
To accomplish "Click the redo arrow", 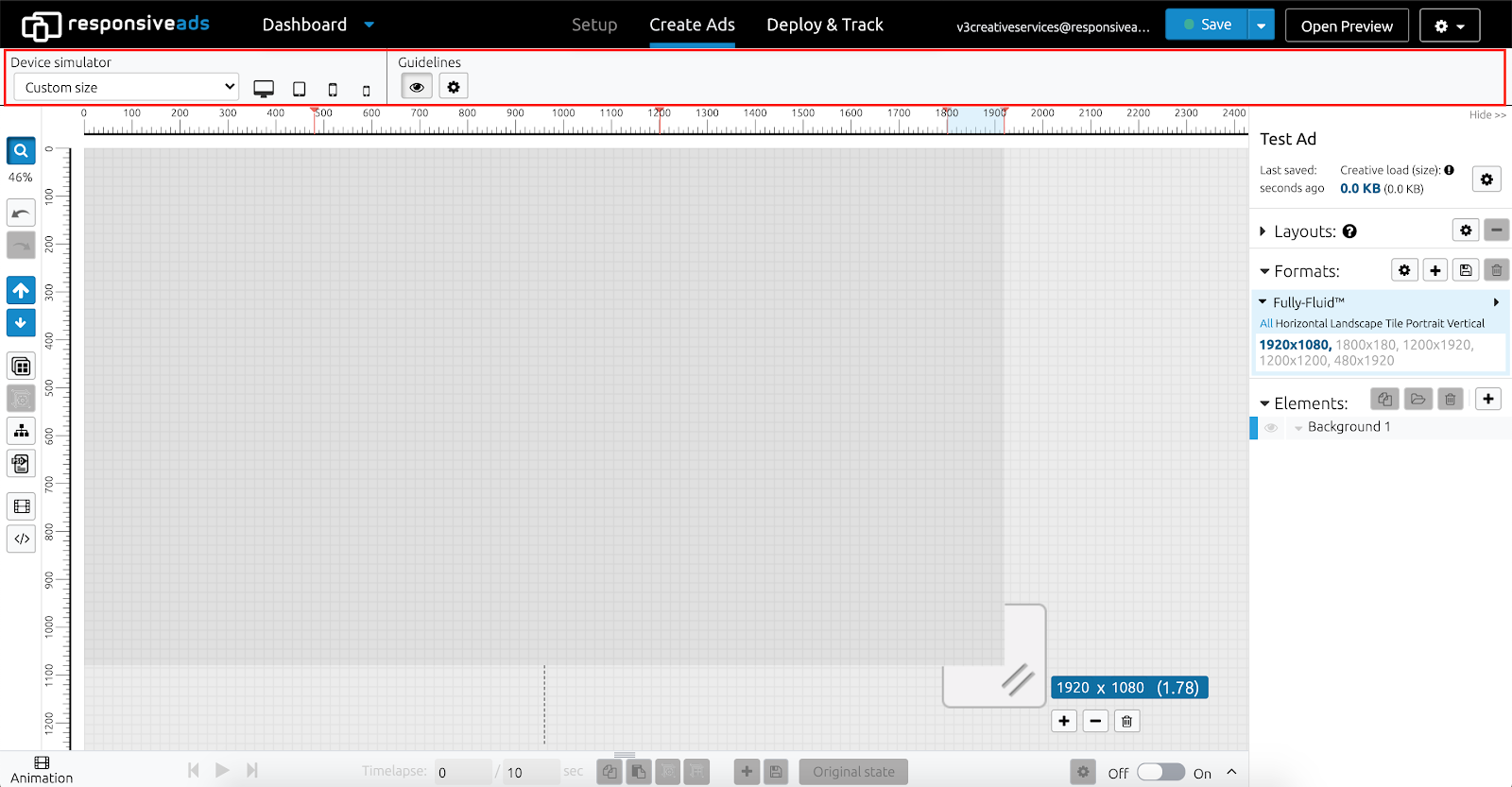I will 21,246.
